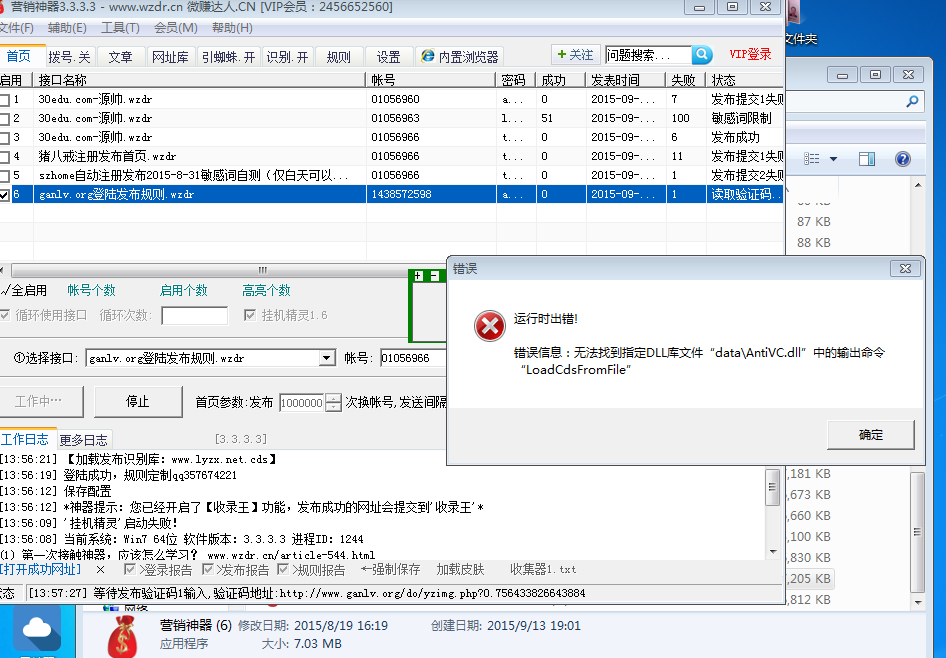Click the small plus icon in green panel
This screenshot has width=946, height=658.
(x=418, y=275)
